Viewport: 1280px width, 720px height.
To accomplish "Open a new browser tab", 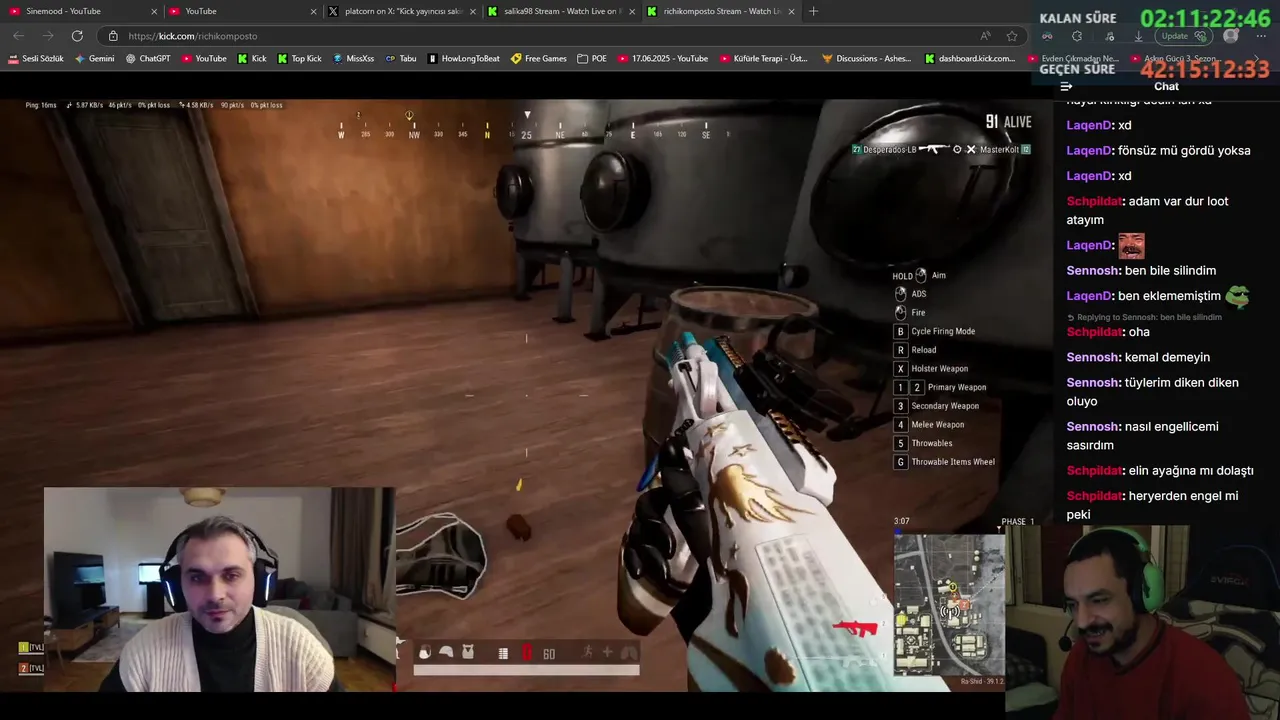I will click(x=813, y=11).
